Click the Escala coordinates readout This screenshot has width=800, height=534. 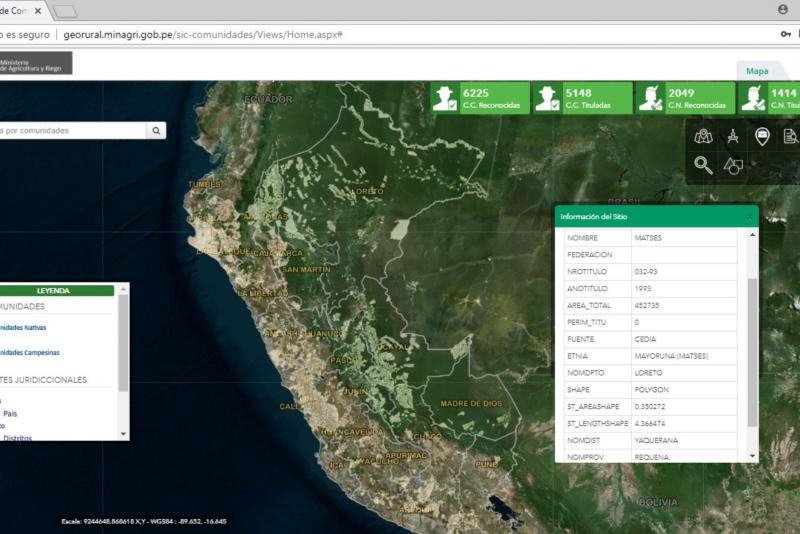(x=144, y=521)
